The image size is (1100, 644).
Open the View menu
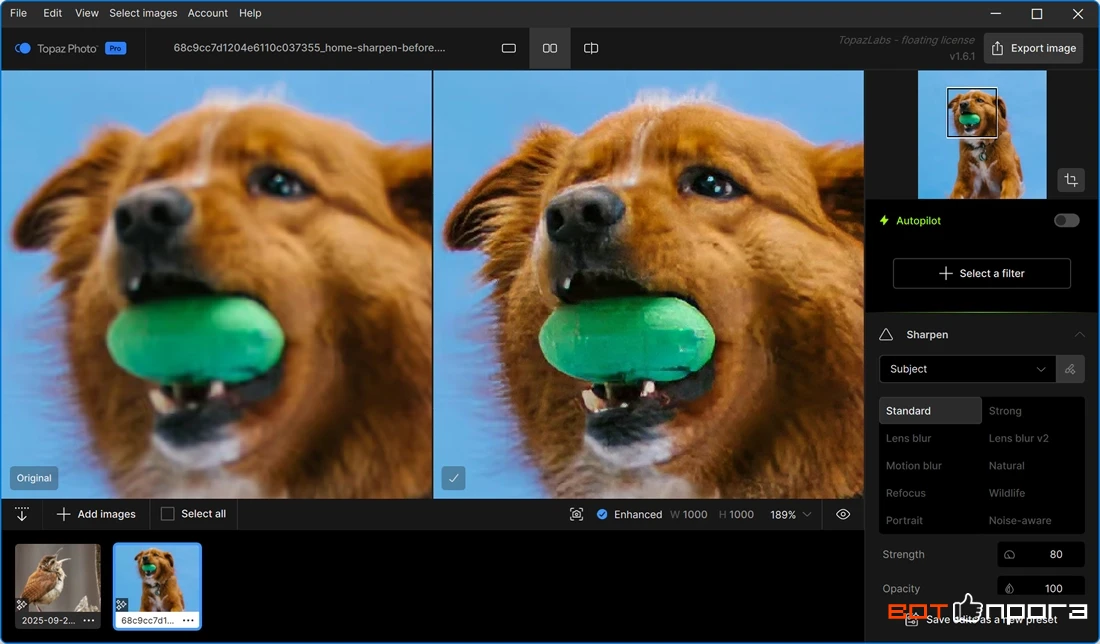(x=87, y=13)
